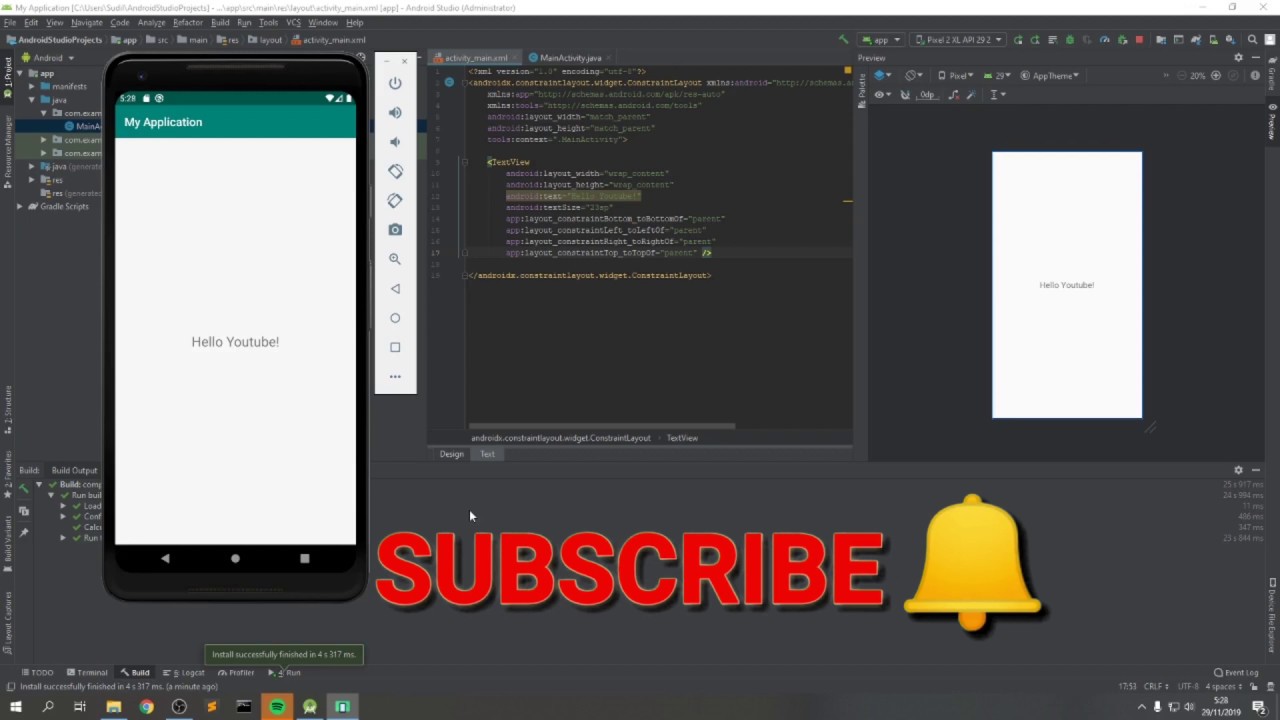Click Hello Youtube text in layout preview
This screenshot has width=1280, height=720.
pyautogui.click(x=1066, y=285)
